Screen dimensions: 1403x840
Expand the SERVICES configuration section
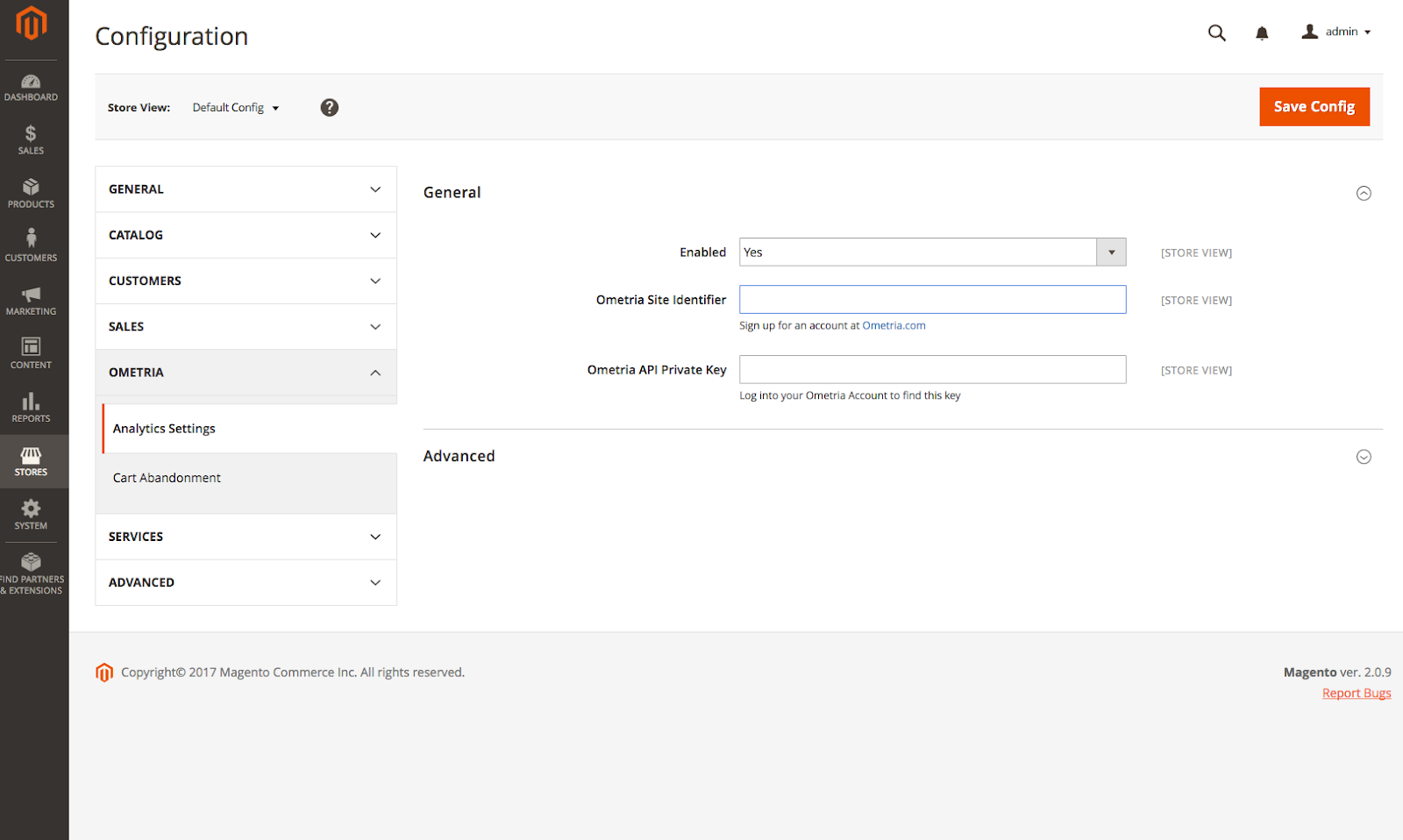pos(246,537)
